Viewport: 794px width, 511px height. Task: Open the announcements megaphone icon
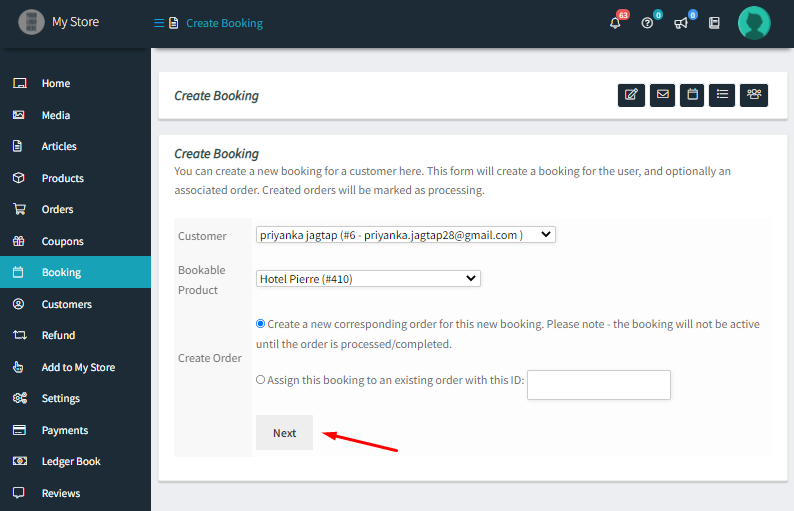[681, 23]
